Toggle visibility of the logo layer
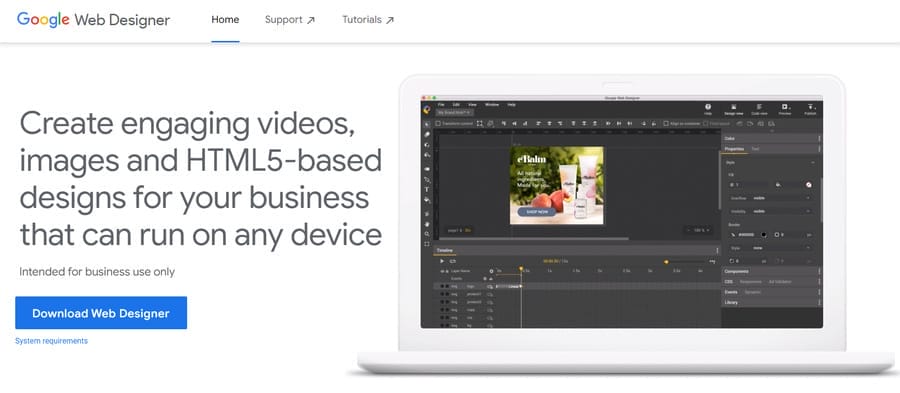900x393 pixels. (x=442, y=286)
